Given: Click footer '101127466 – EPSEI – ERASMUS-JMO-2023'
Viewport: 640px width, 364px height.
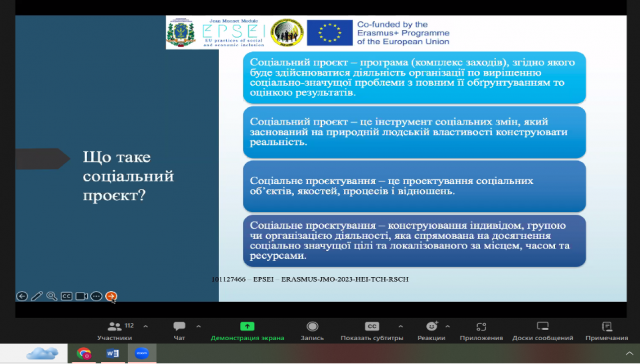Looking at the screenshot, I should pyautogui.click(x=310, y=279).
